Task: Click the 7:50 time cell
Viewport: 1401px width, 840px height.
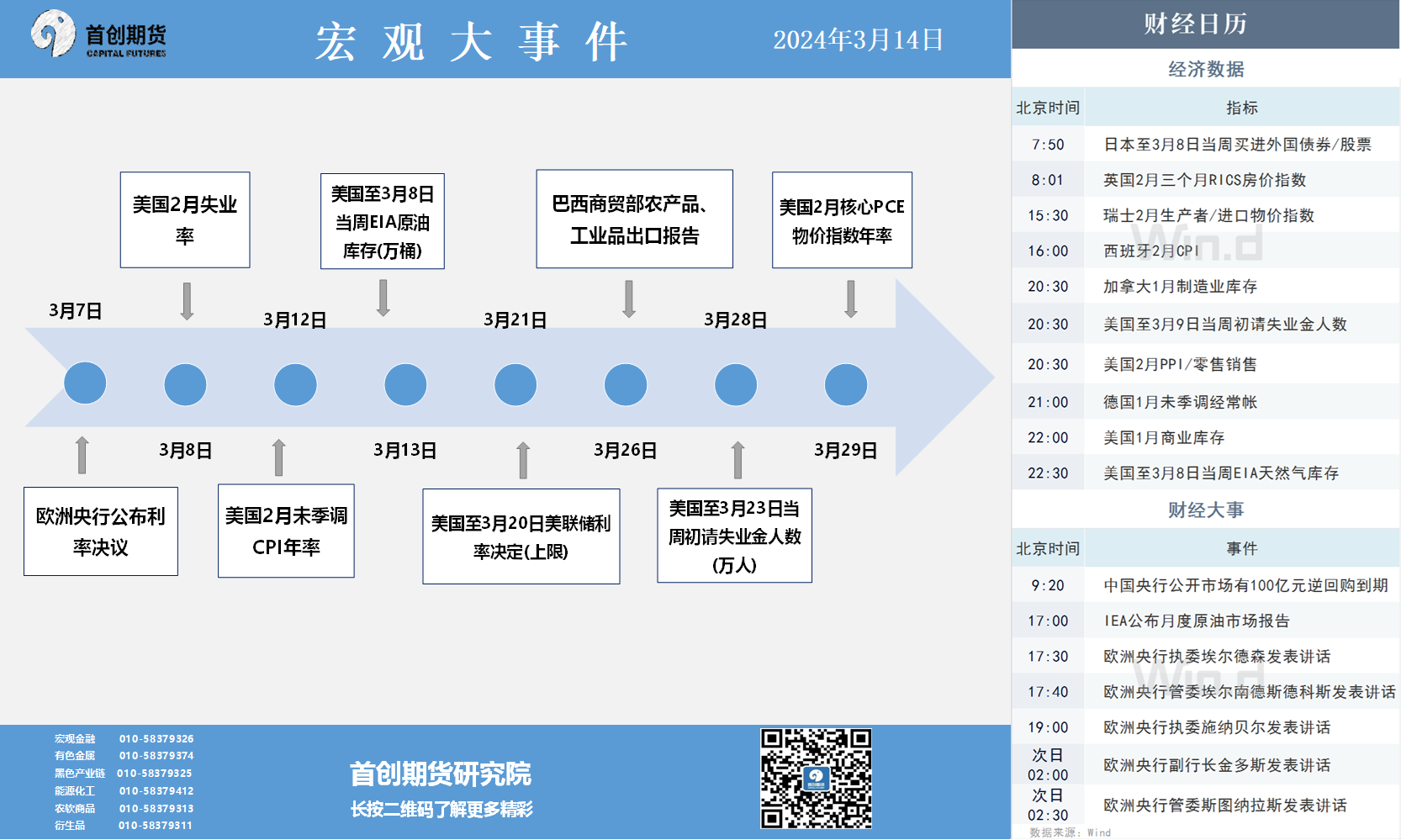Action: coord(1048,145)
